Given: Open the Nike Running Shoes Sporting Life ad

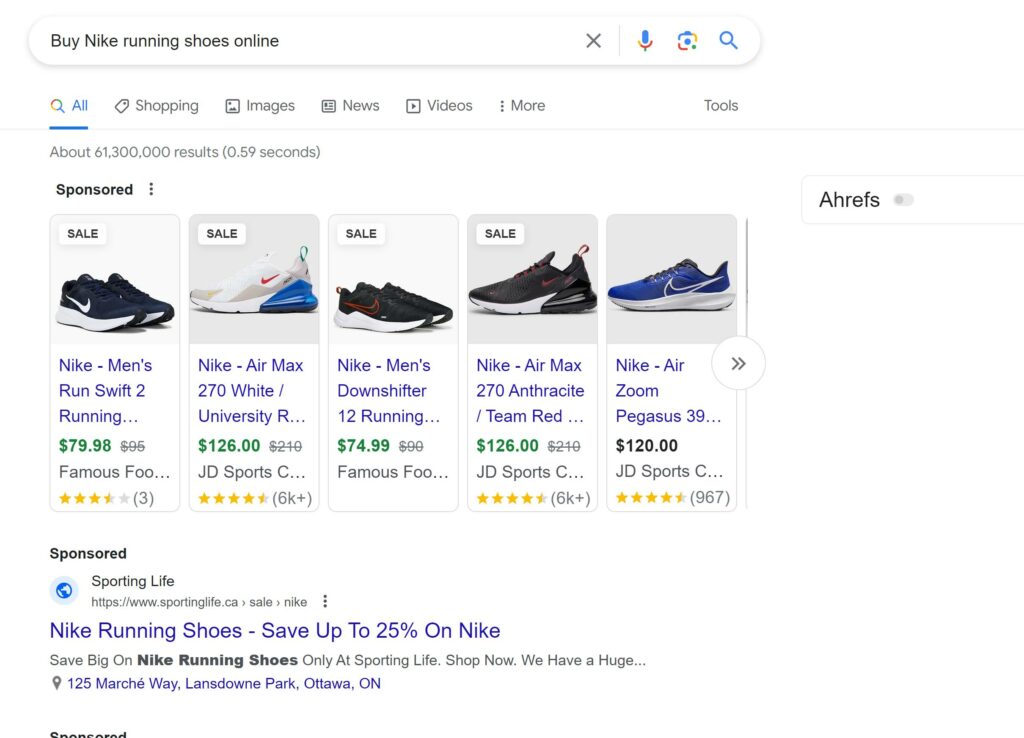Looking at the screenshot, I should point(274,631).
